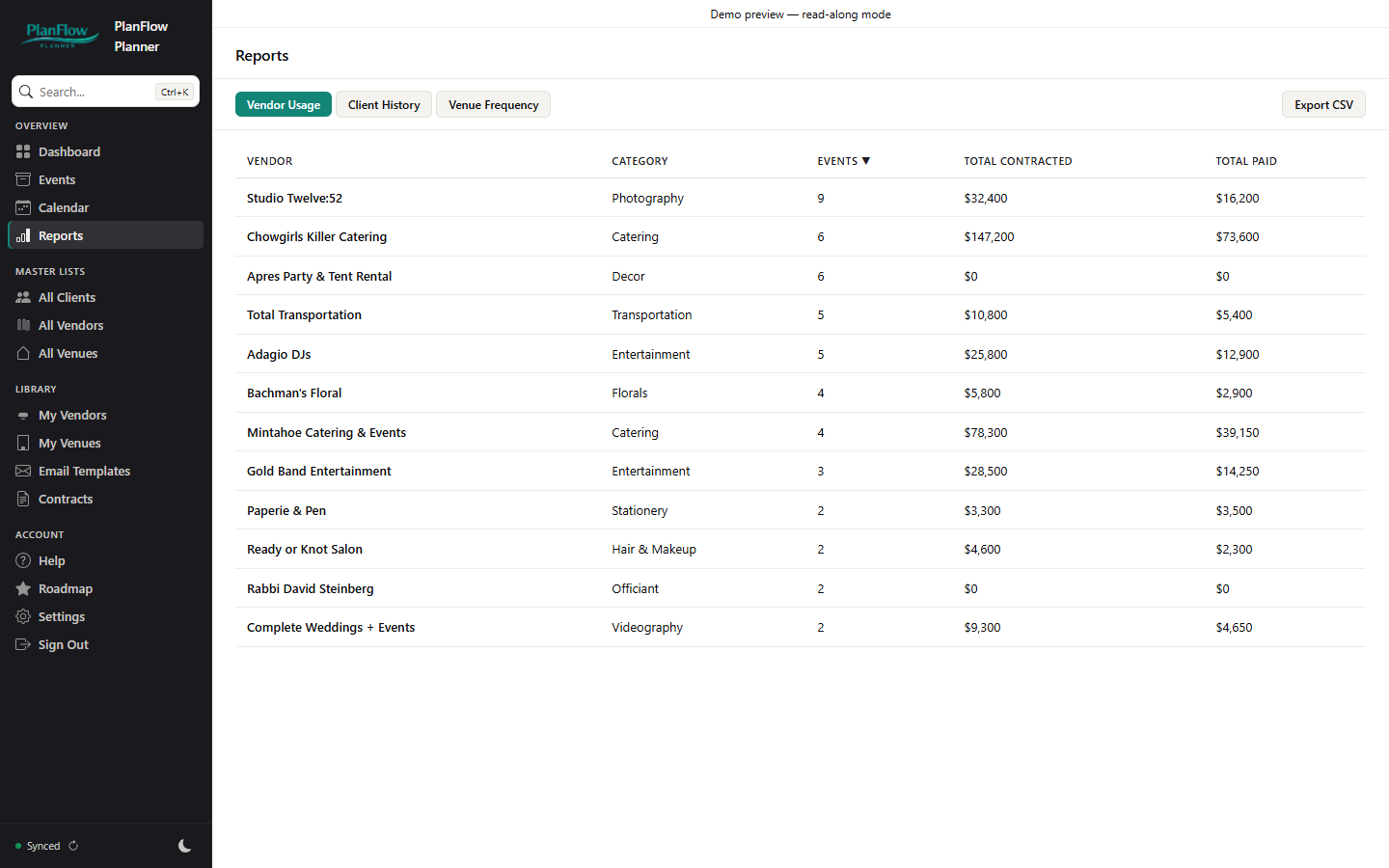Click the My Venues icon
The height and width of the screenshot is (868, 1389).
[x=23, y=443]
